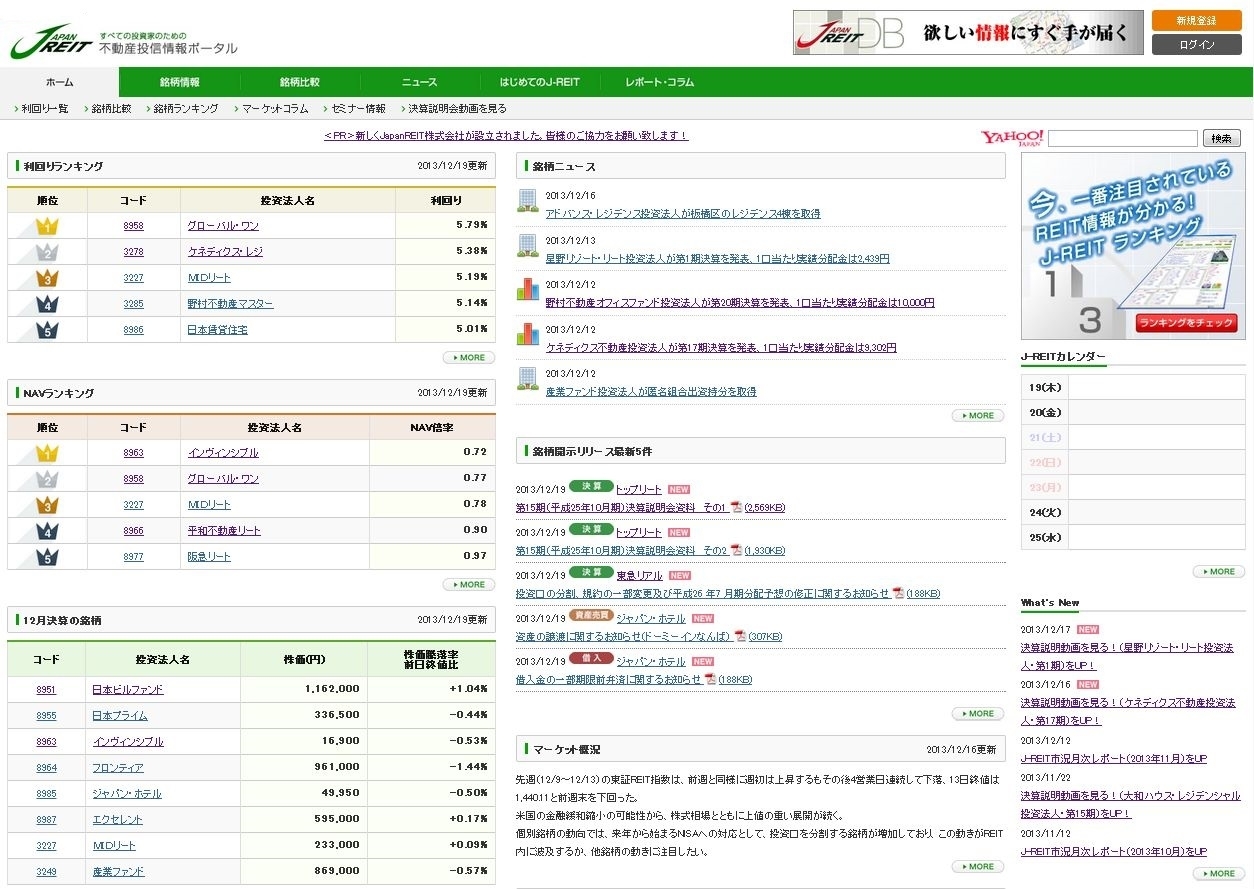The image size is (1254, 889).
Task: Open 銘柄ランキング in the sub-navigation
Action: [x=185, y=109]
